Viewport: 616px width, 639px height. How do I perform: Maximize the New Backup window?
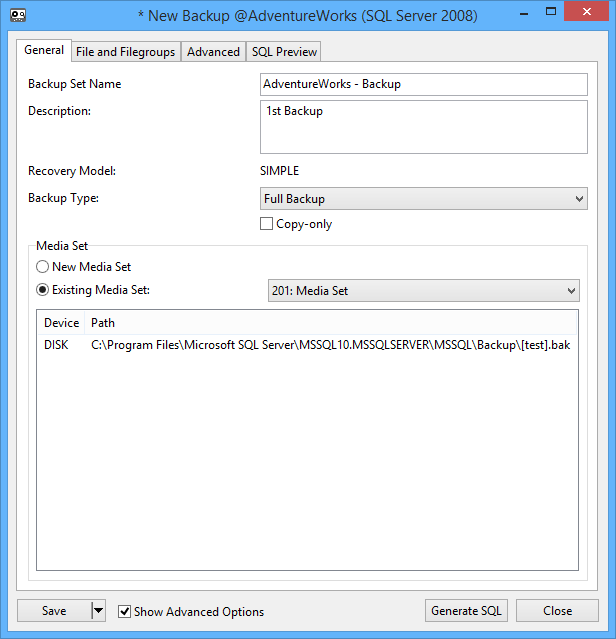click(x=551, y=12)
